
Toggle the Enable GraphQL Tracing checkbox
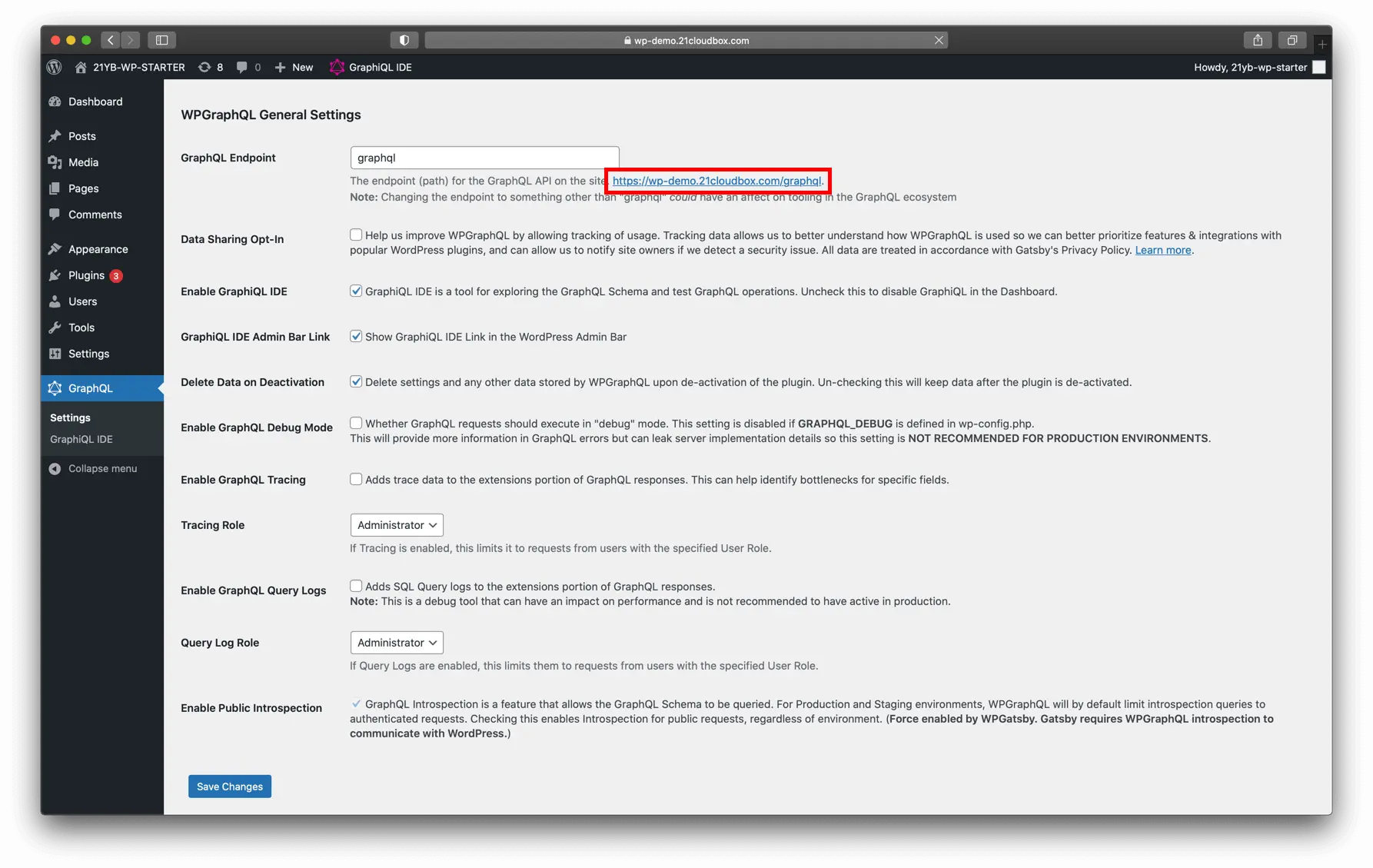point(356,479)
